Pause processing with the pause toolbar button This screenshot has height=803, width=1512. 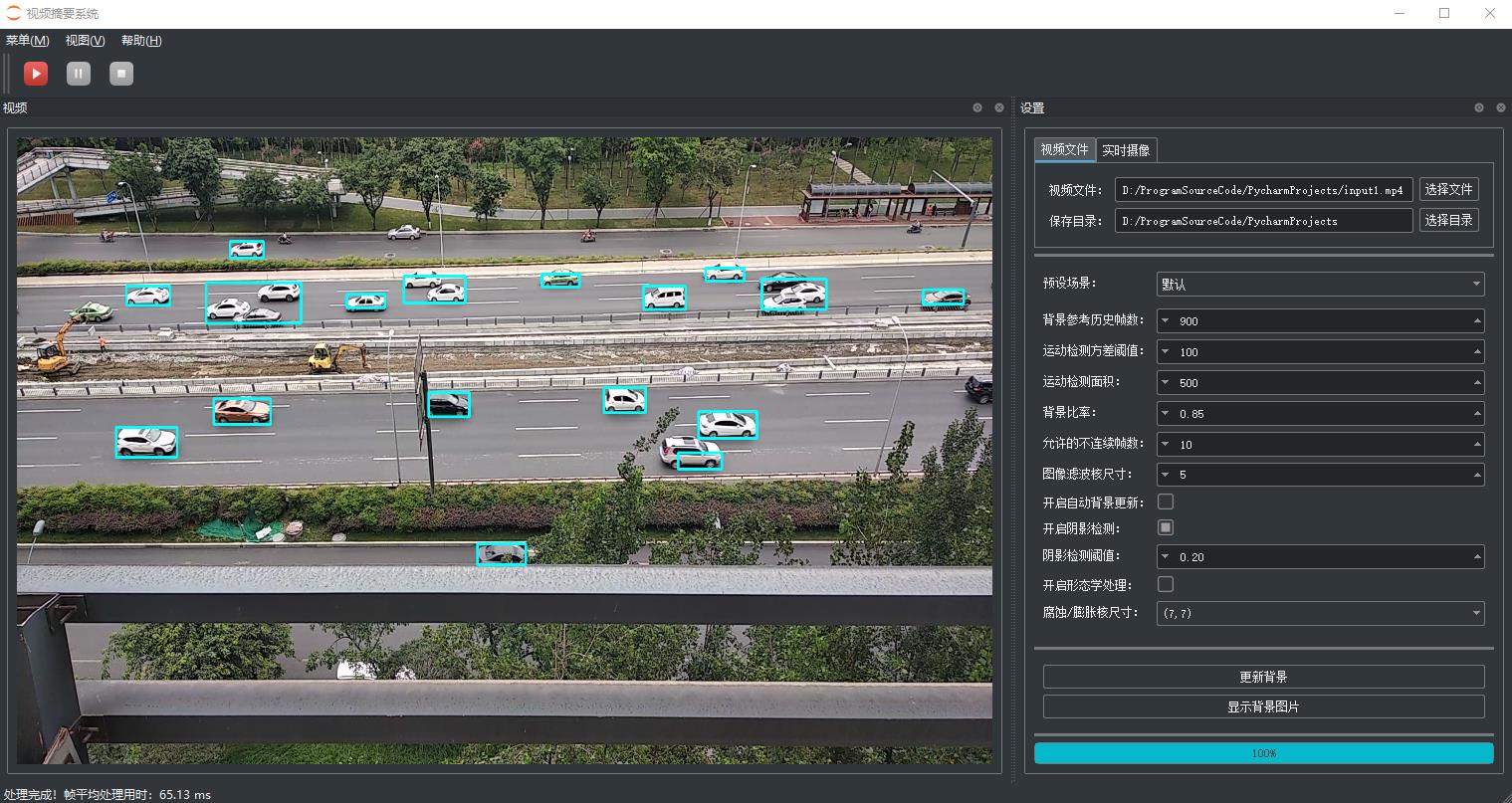[x=79, y=74]
